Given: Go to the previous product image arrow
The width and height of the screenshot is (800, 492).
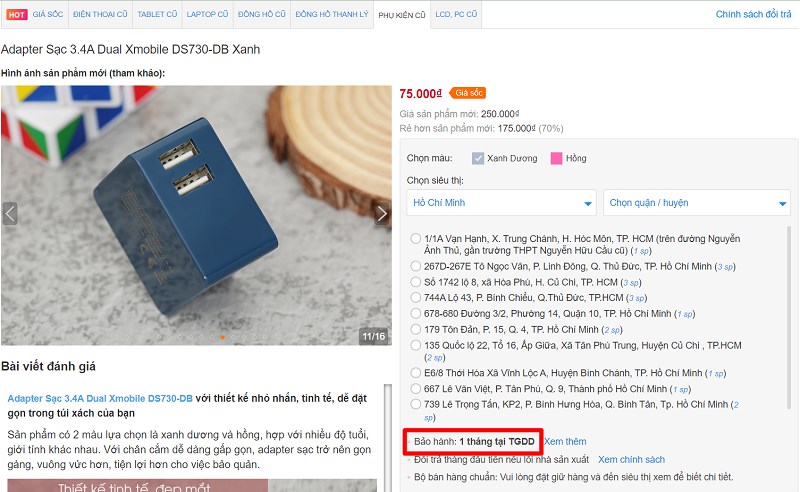Looking at the screenshot, I should click(x=10, y=213).
